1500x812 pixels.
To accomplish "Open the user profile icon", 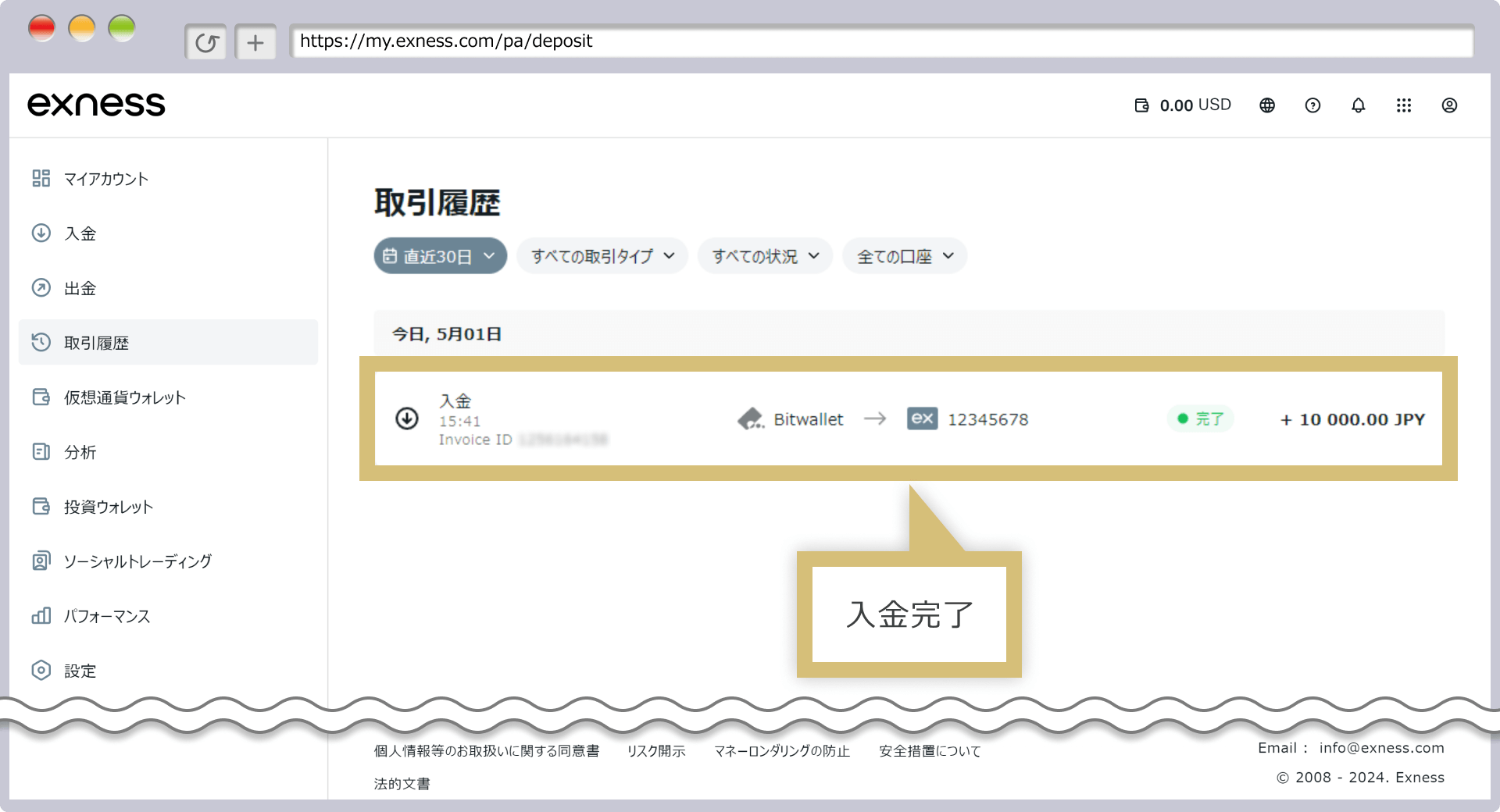I will point(1449,105).
